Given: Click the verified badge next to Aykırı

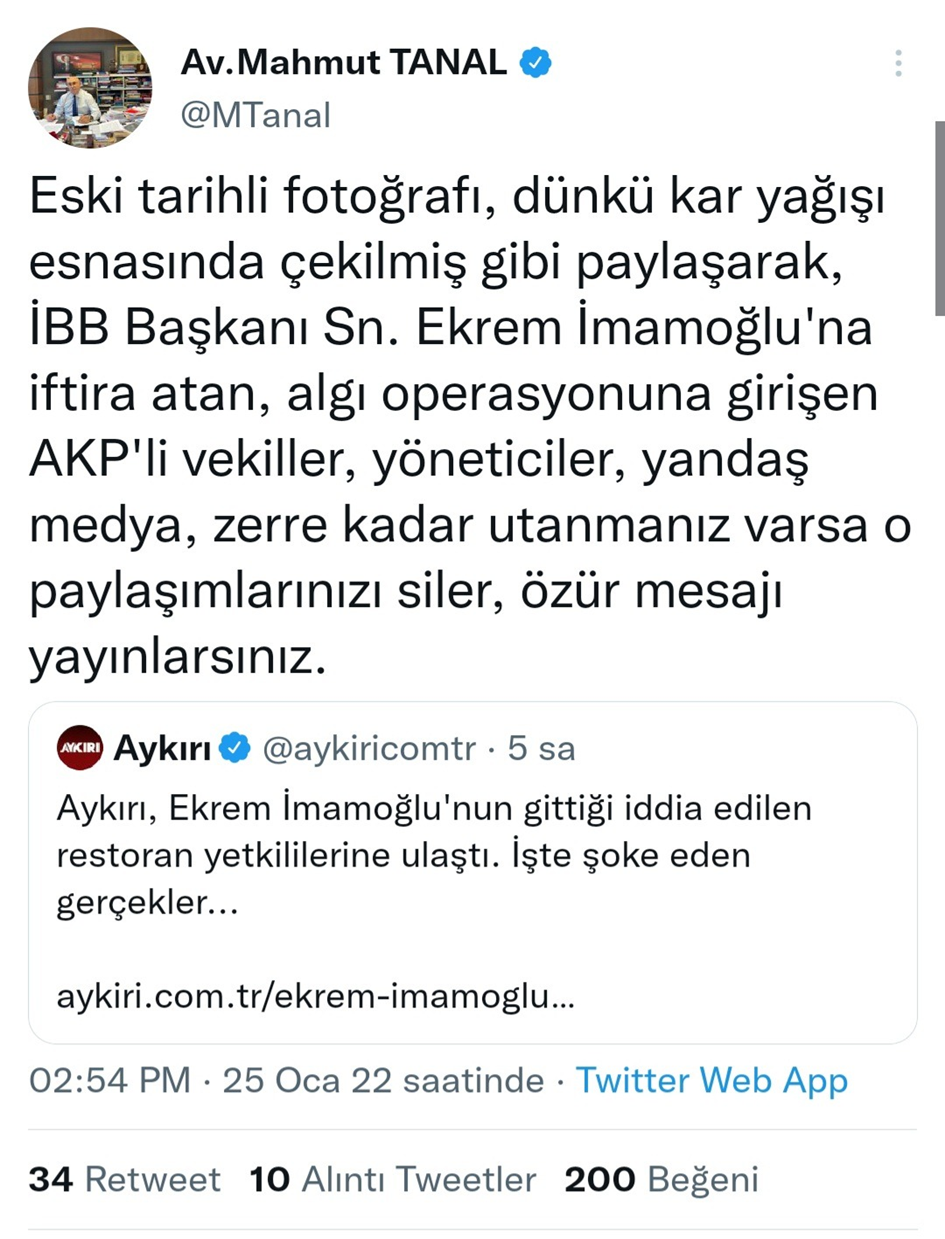Looking at the screenshot, I should (x=234, y=748).
